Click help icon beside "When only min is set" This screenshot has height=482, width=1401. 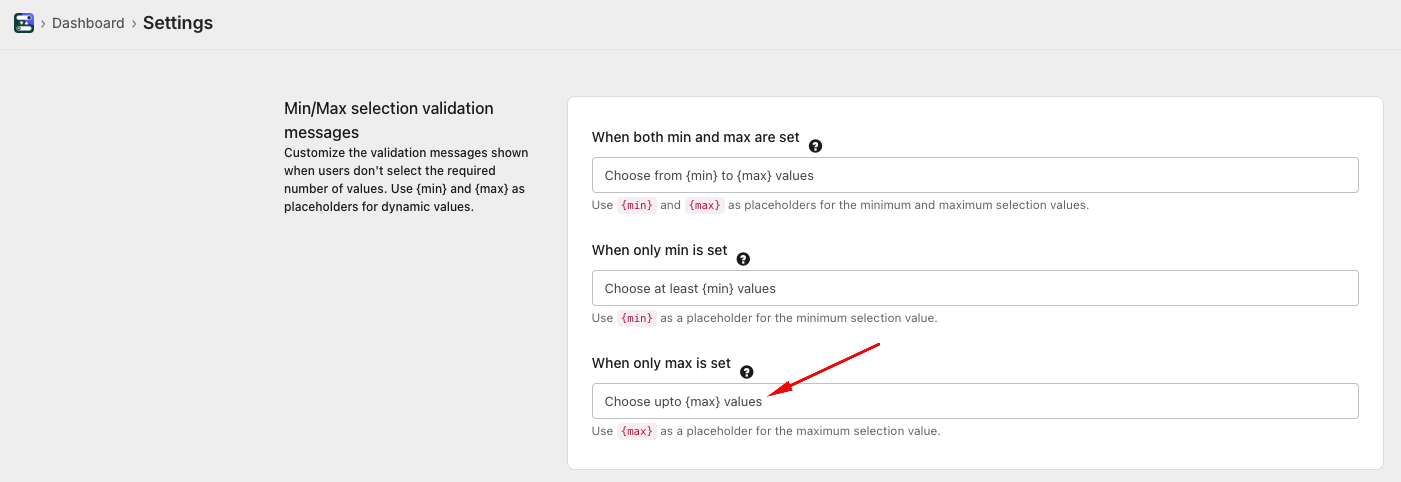(x=743, y=259)
